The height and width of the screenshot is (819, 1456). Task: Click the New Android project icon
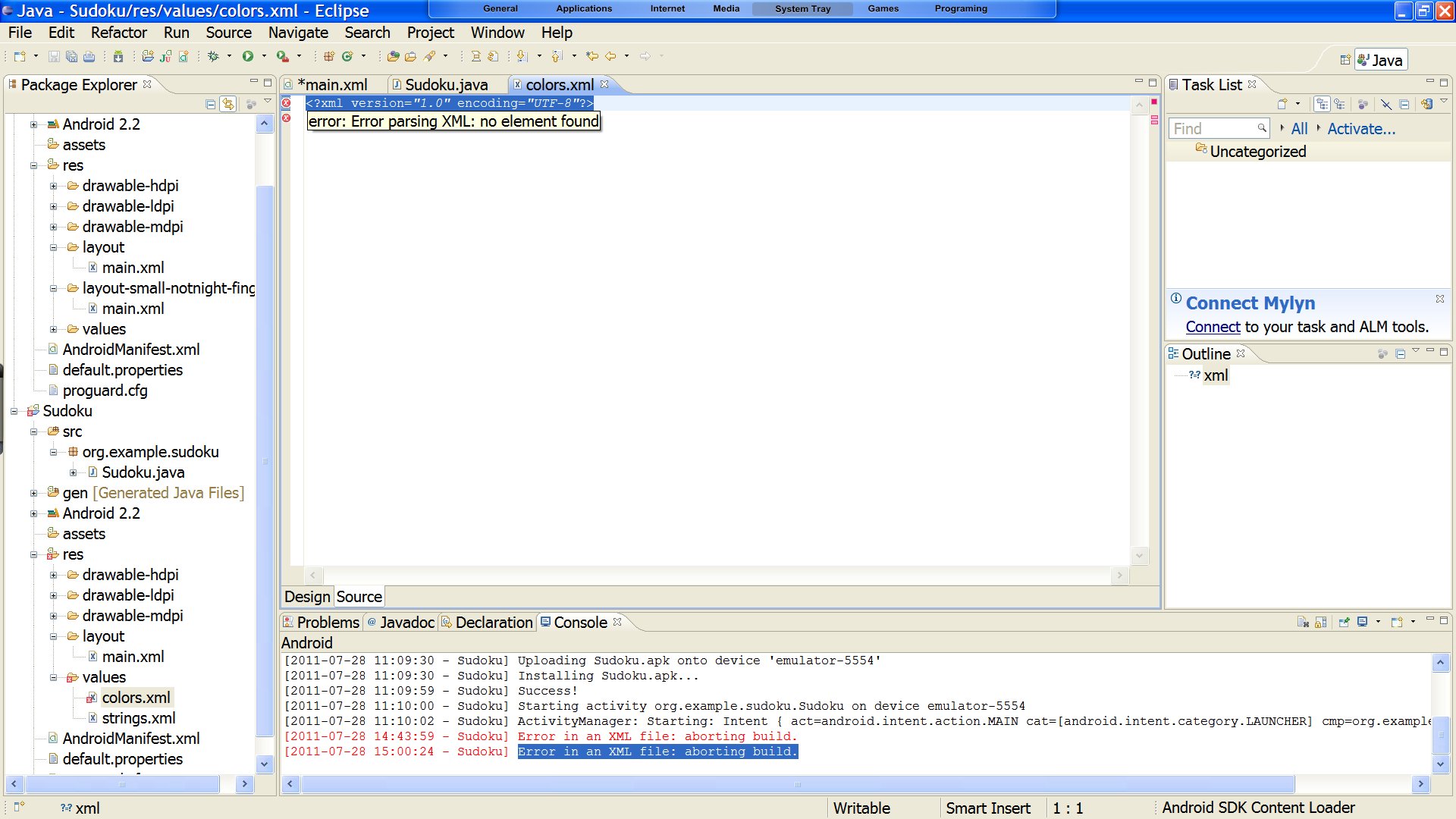148,56
